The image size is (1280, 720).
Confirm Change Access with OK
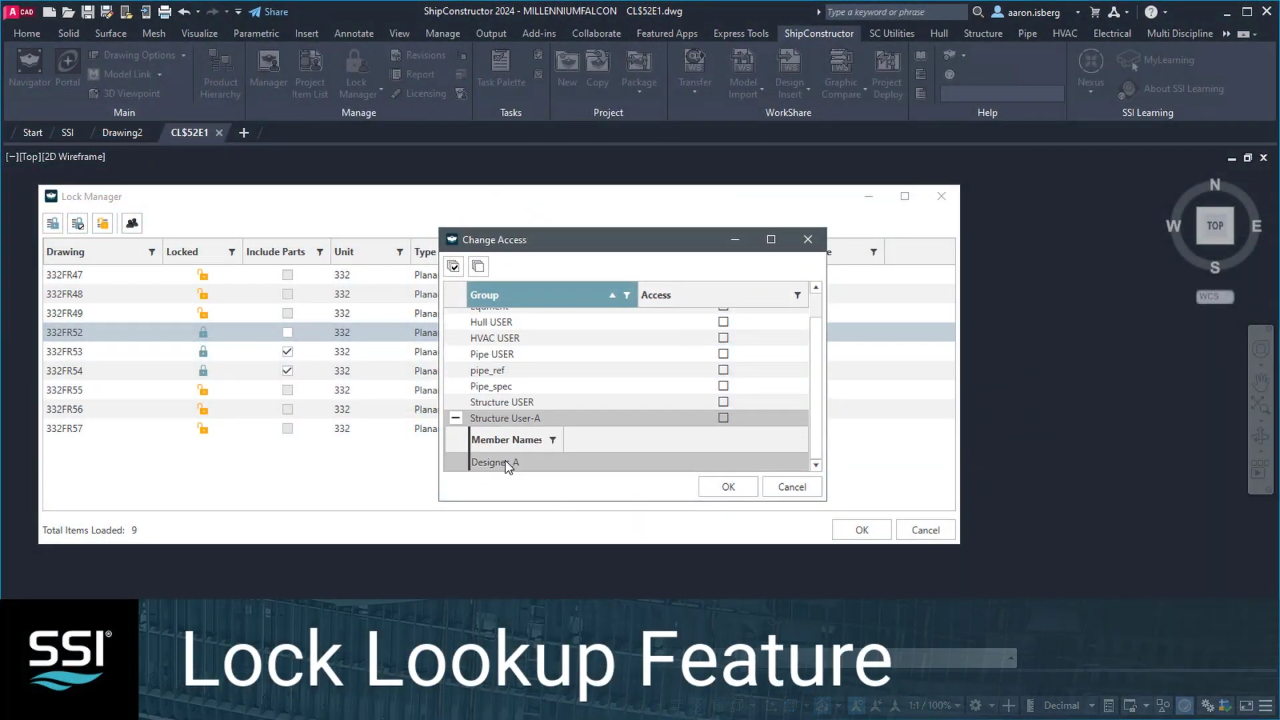pos(728,487)
